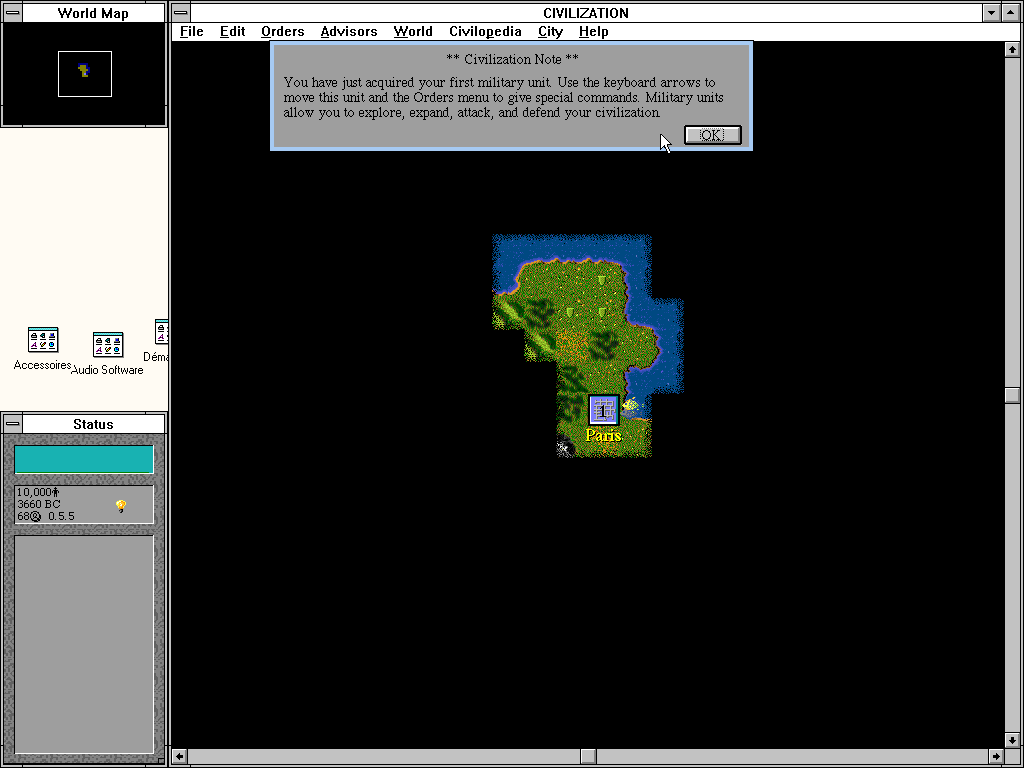Open the Advisors menu

(x=349, y=31)
